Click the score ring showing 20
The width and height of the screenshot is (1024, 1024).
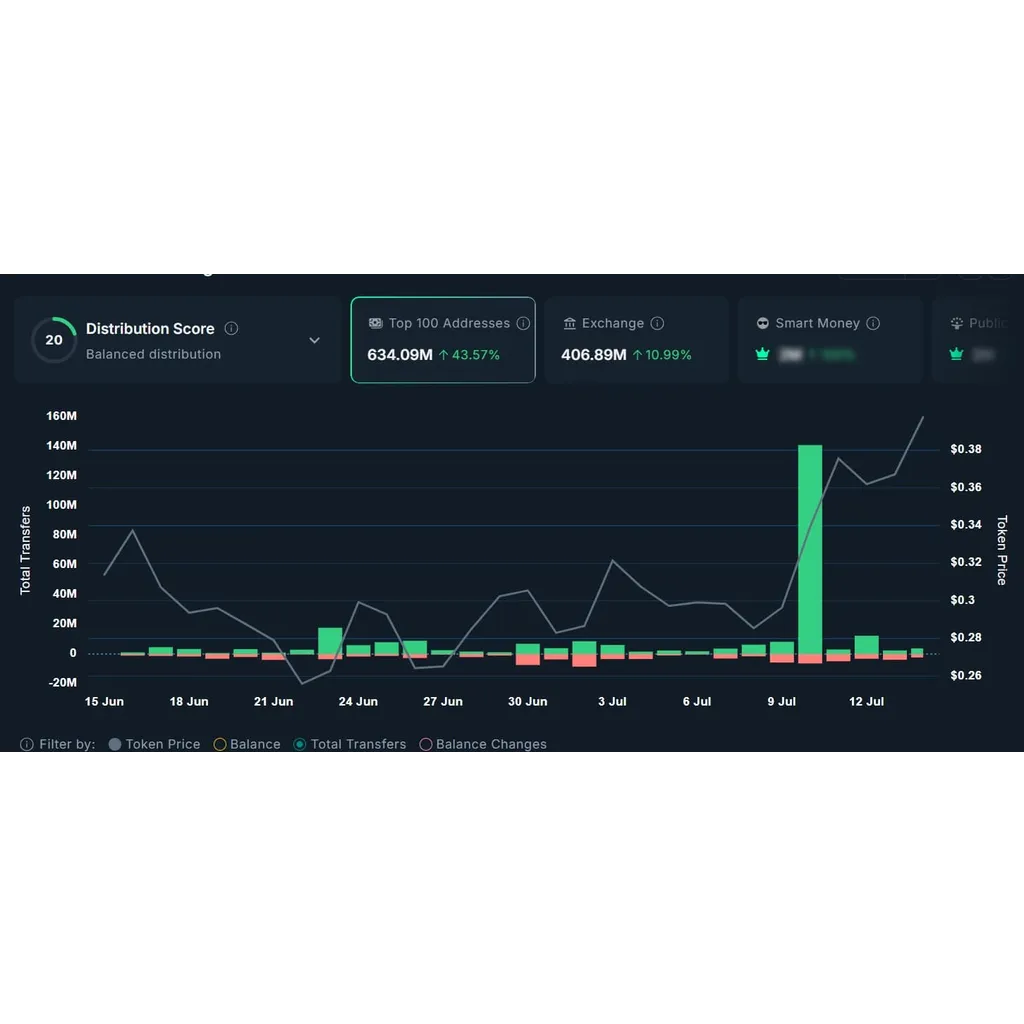[x=54, y=340]
